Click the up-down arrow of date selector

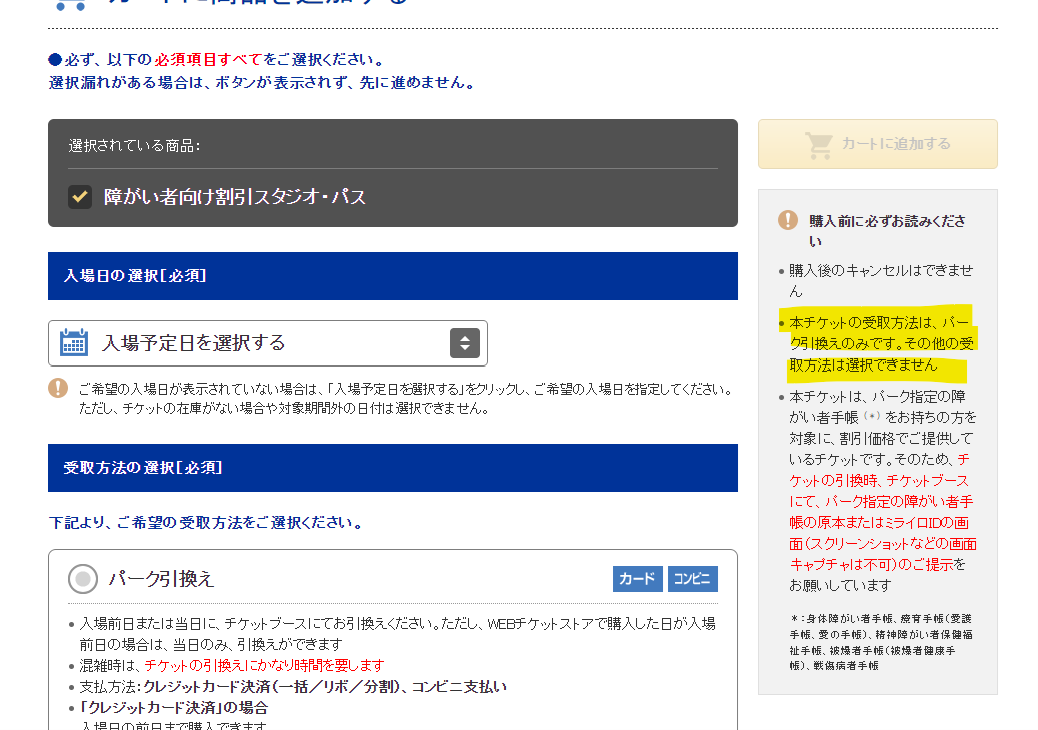pyautogui.click(x=465, y=343)
